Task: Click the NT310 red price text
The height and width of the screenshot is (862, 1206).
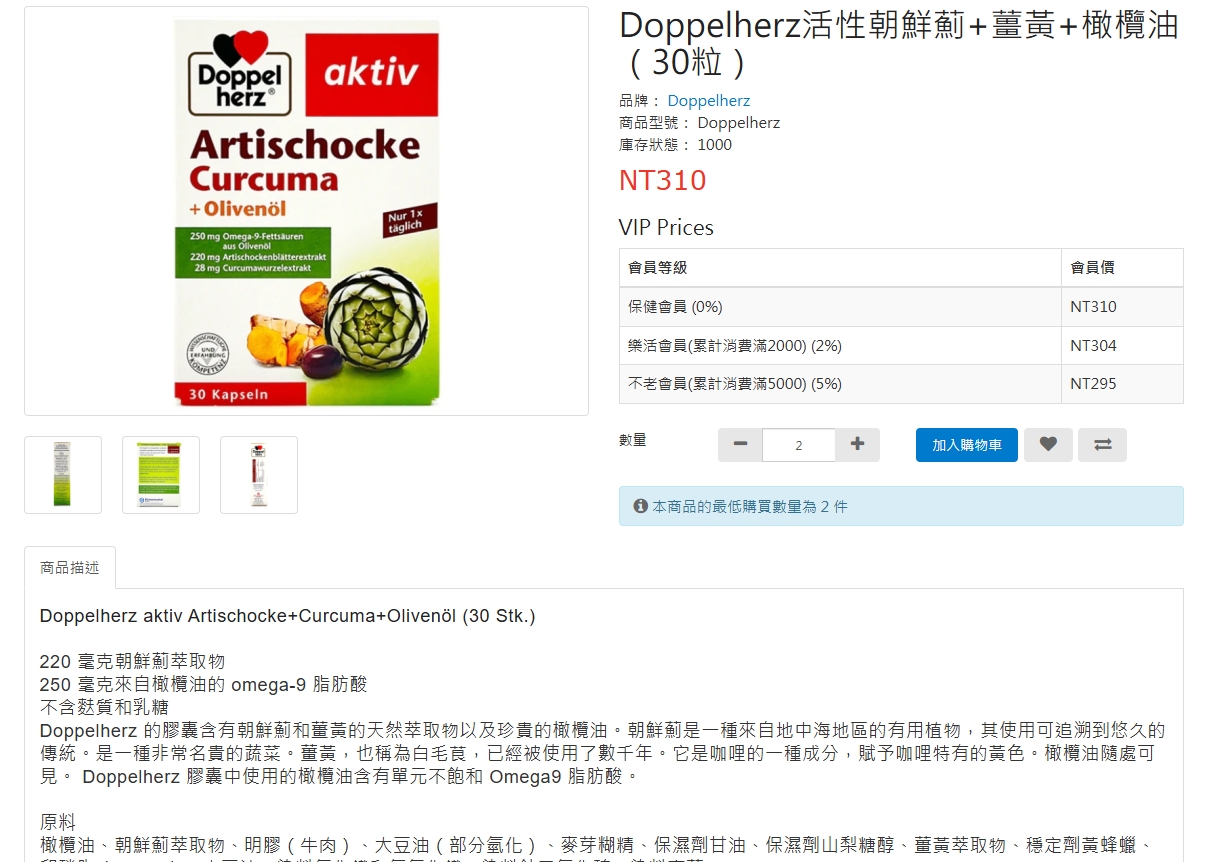Action: point(662,181)
